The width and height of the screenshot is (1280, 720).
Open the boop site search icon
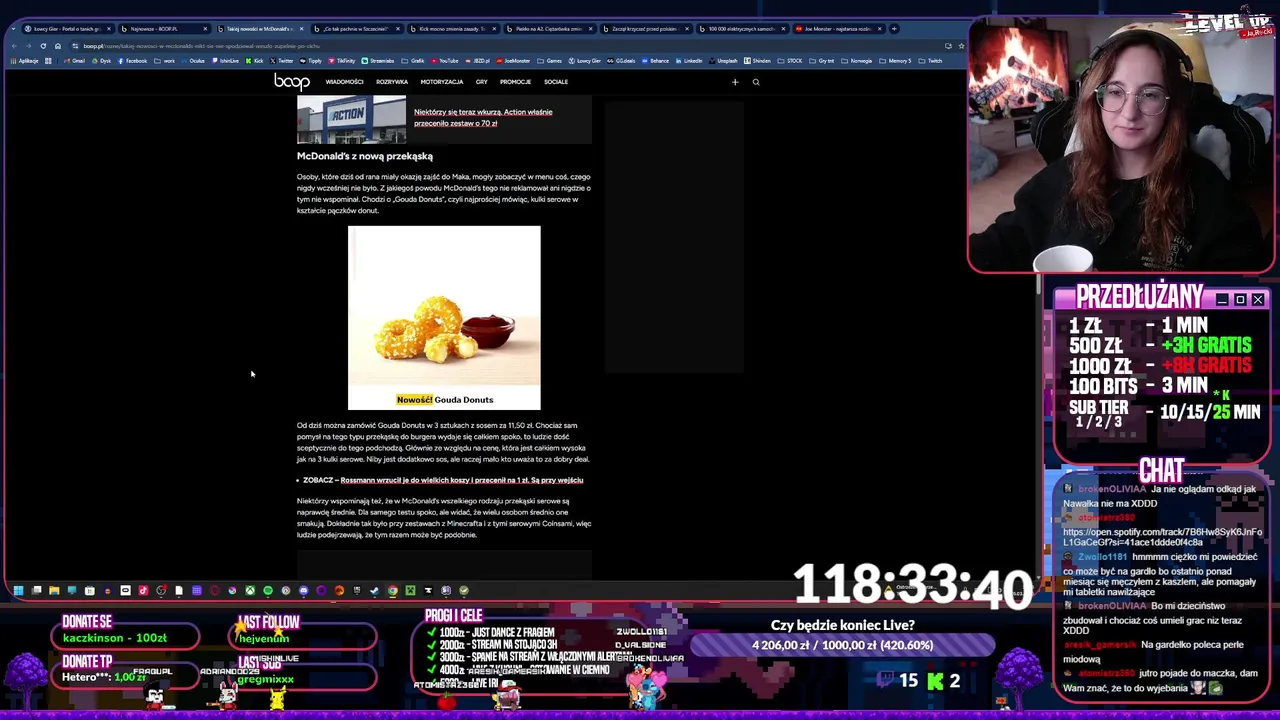(756, 82)
